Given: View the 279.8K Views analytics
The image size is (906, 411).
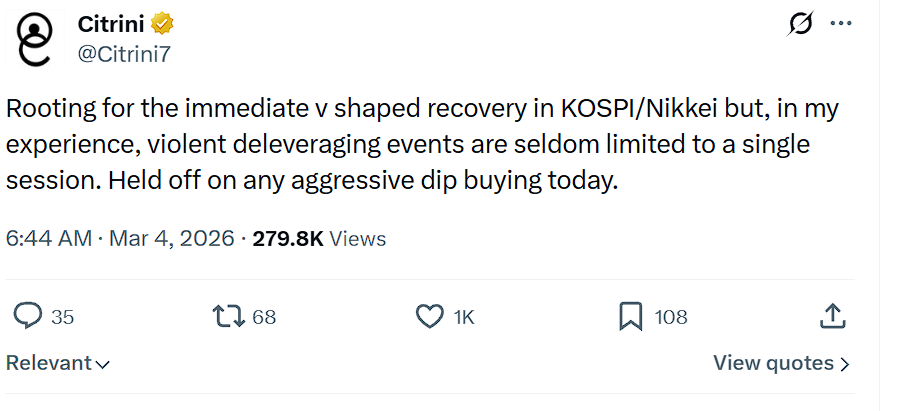Looking at the screenshot, I should (319, 239).
